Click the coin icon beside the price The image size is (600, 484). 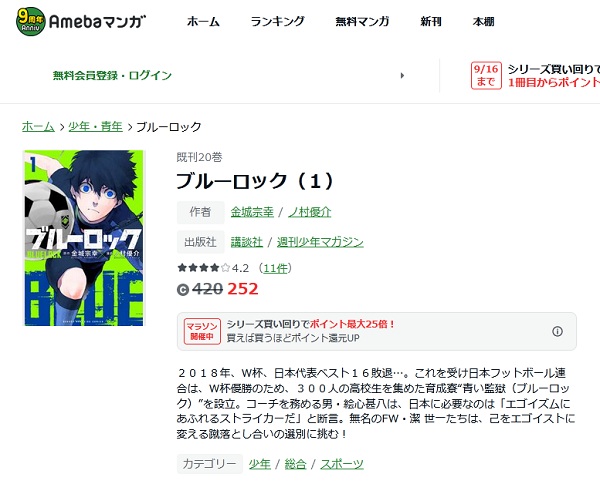pos(183,290)
